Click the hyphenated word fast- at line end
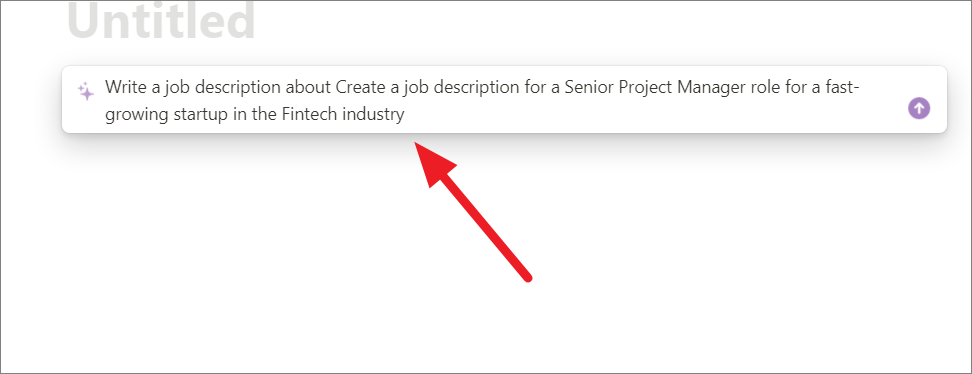The image size is (972, 374). point(841,87)
